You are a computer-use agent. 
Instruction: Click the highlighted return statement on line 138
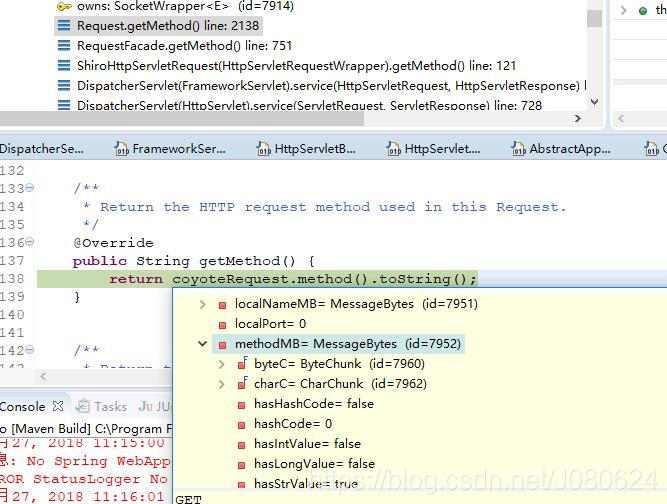[293, 279]
